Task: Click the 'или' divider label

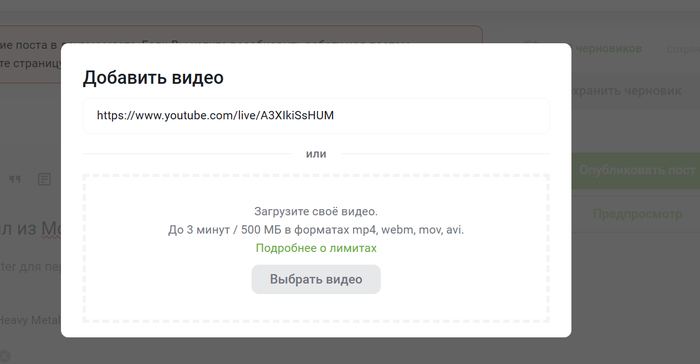Action: pyautogui.click(x=316, y=154)
